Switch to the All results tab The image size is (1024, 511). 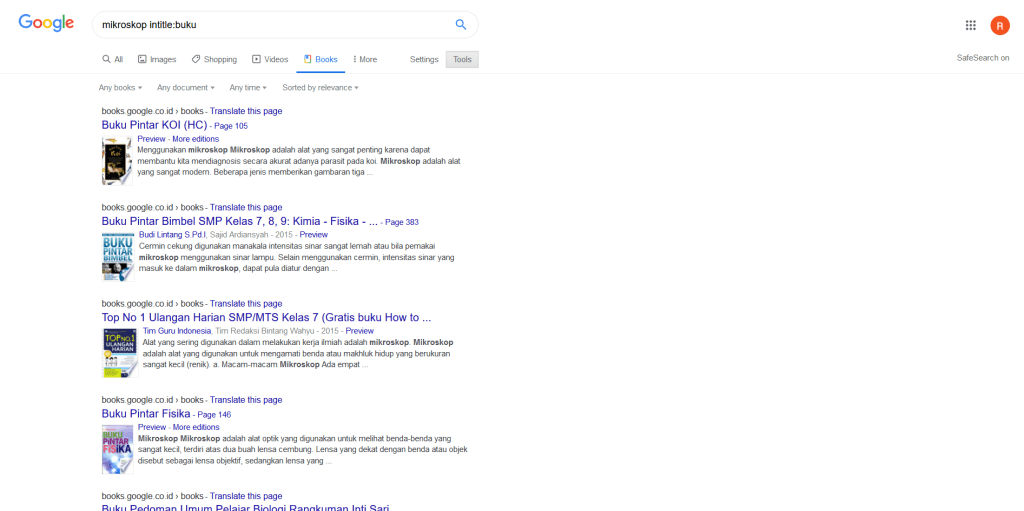(112, 59)
